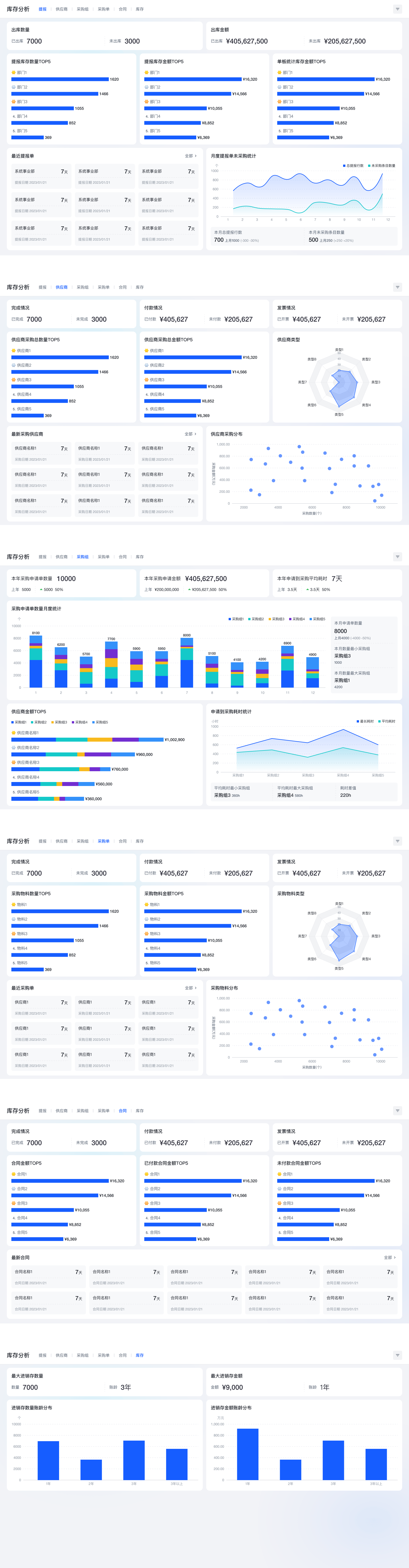The image size is (409, 1568).
Task: Toggle the 未采购条目数量 legend in 月度提报单未采购统计
Action: [381, 166]
